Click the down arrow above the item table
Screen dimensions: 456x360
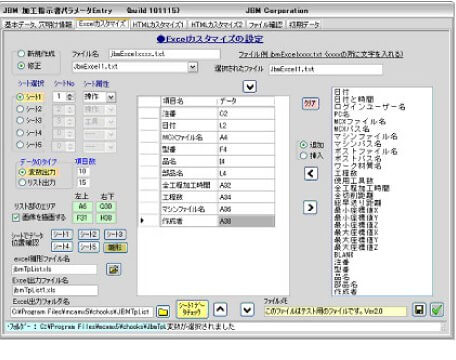pos(250,87)
